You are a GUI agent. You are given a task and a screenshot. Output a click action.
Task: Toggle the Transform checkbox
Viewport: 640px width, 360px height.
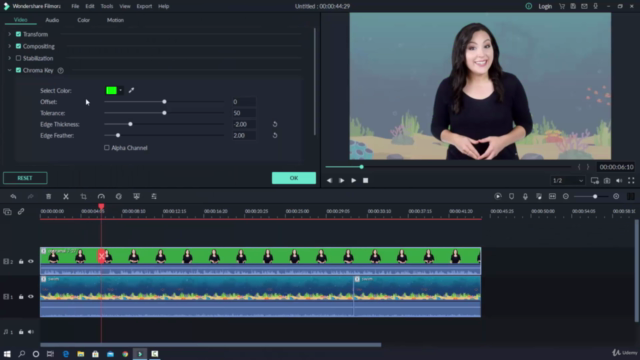pos(18,34)
